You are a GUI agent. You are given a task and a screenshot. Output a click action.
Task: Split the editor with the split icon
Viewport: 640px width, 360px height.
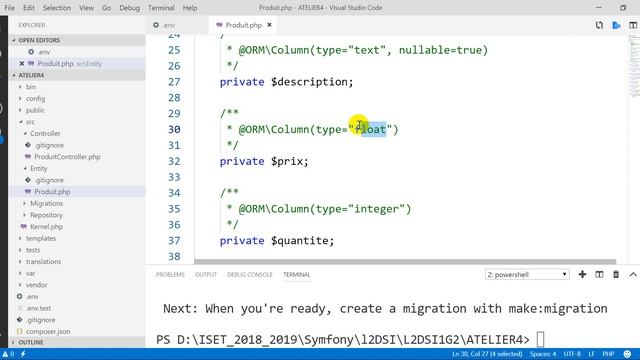tap(633, 25)
